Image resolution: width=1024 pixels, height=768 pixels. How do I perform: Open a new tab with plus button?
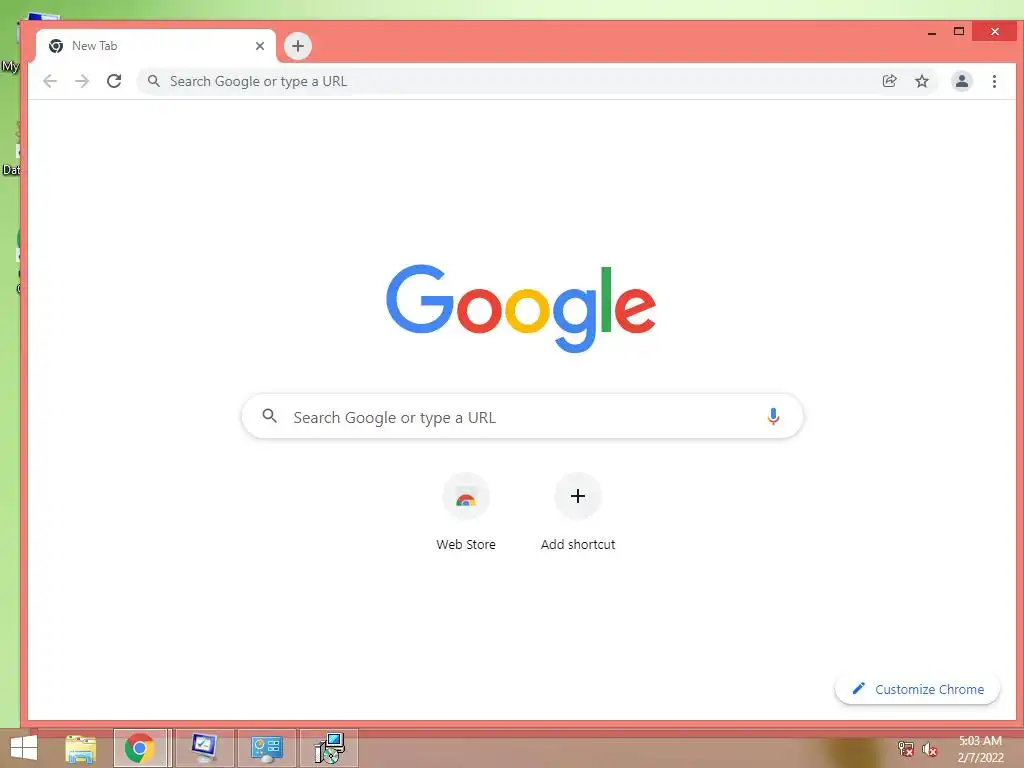[x=298, y=46]
